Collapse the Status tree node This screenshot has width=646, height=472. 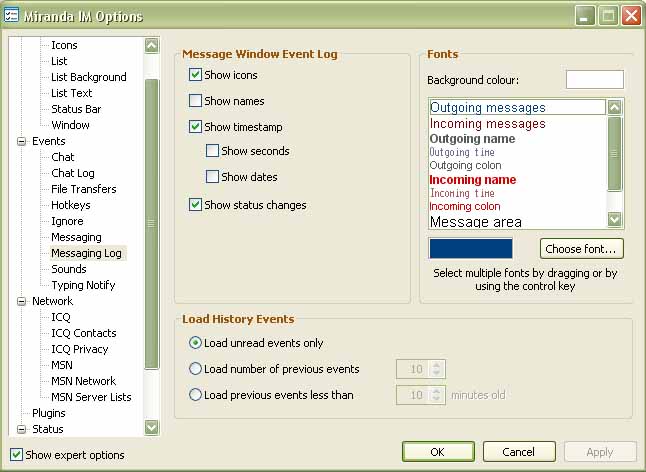21,429
